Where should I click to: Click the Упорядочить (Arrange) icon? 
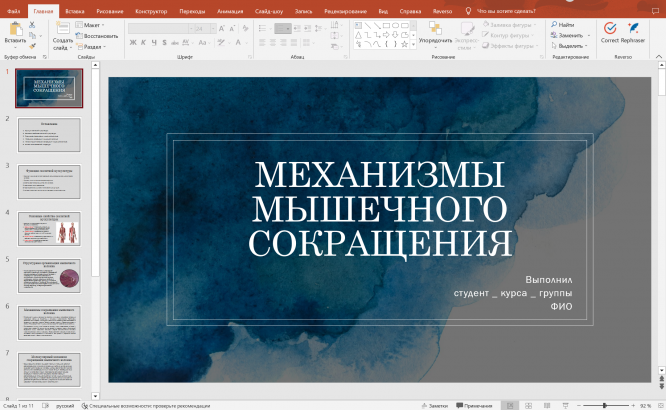pos(435,29)
